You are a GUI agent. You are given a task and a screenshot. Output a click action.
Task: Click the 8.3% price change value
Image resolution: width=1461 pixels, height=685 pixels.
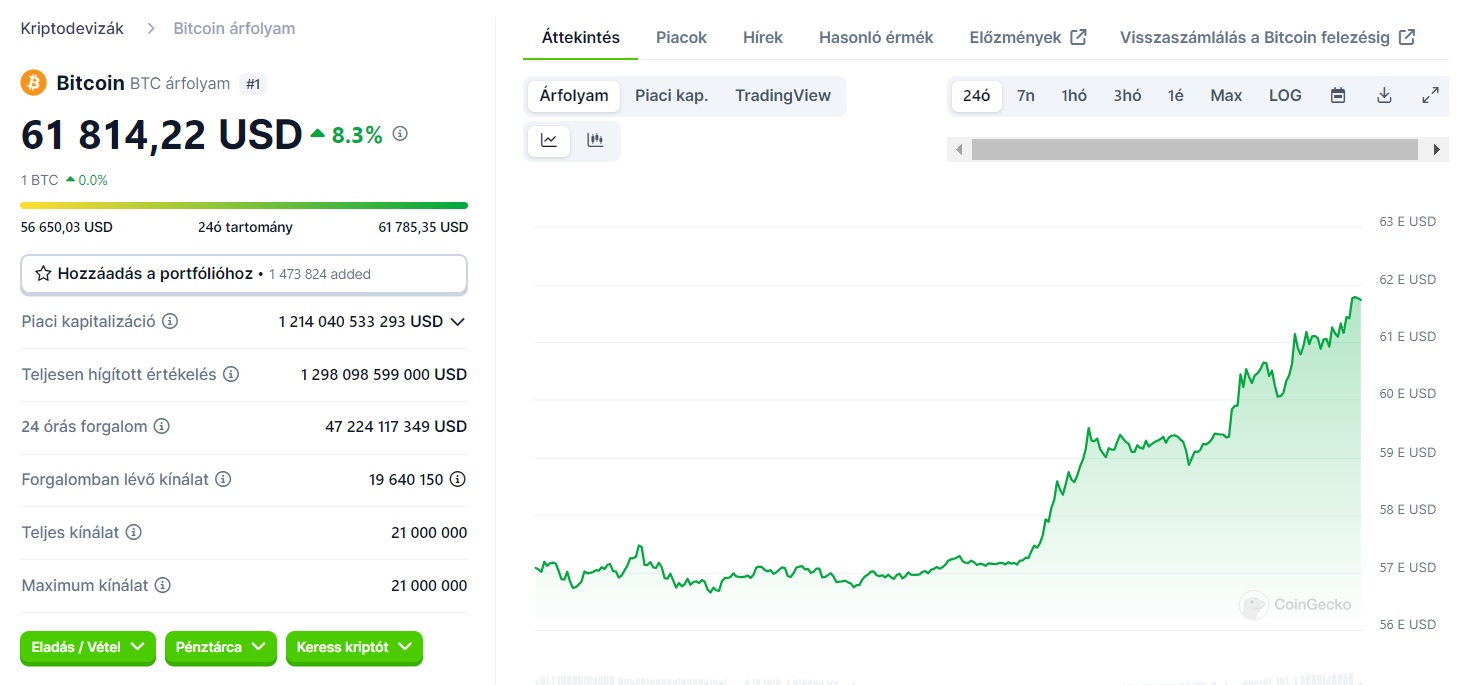pyautogui.click(x=357, y=134)
